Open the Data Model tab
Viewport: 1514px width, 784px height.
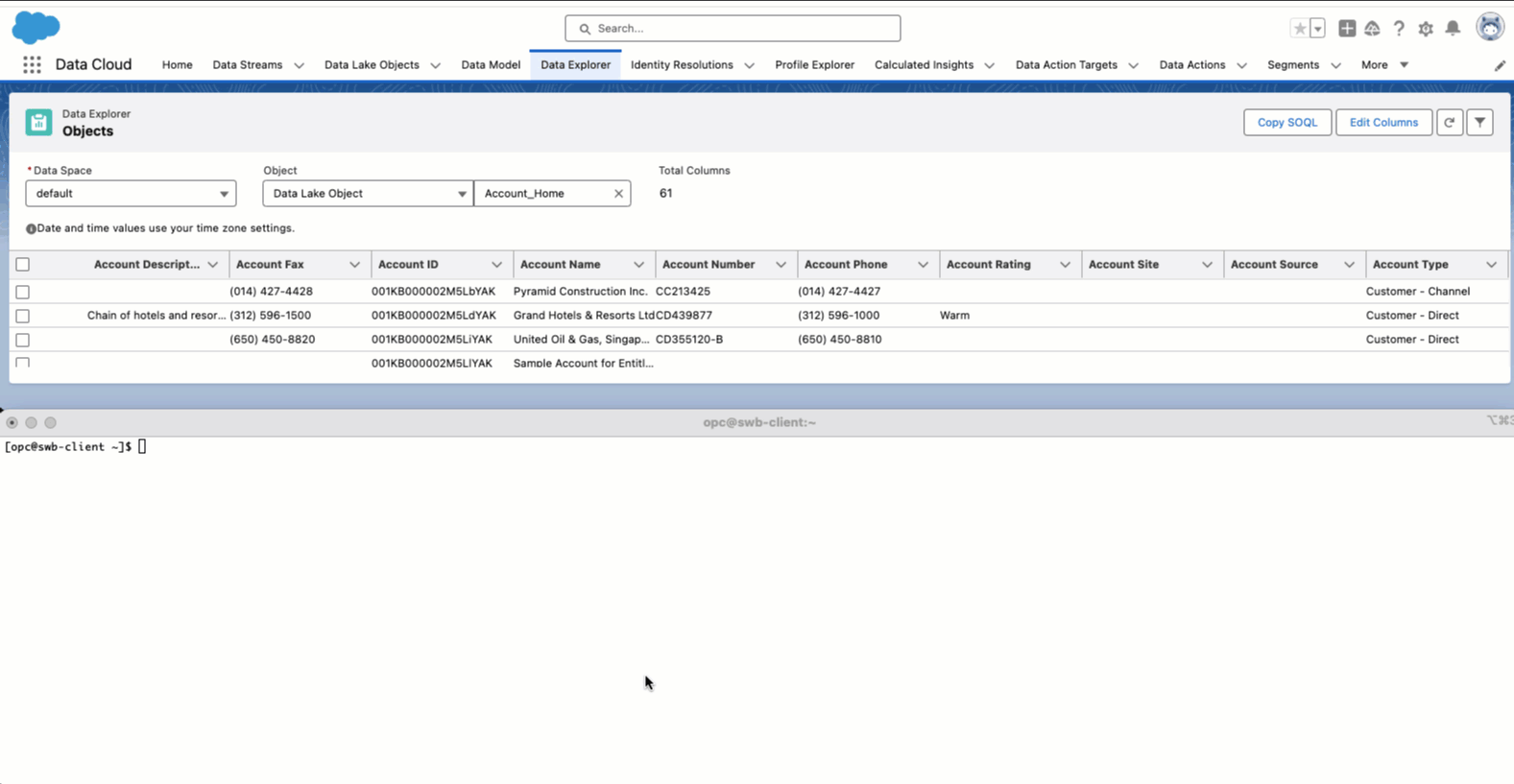coord(491,65)
